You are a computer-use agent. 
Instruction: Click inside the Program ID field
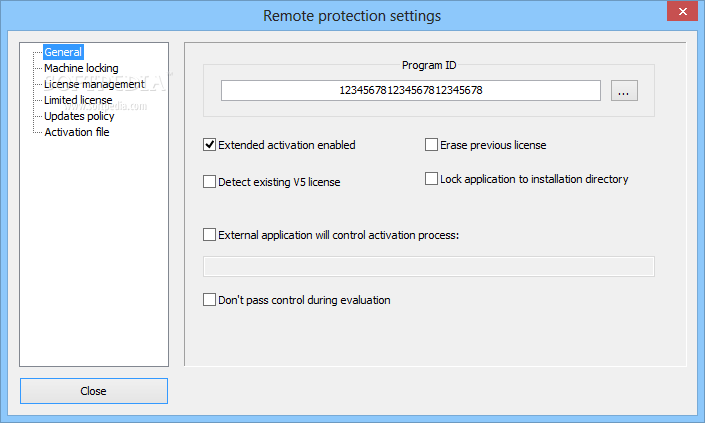[411, 91]
